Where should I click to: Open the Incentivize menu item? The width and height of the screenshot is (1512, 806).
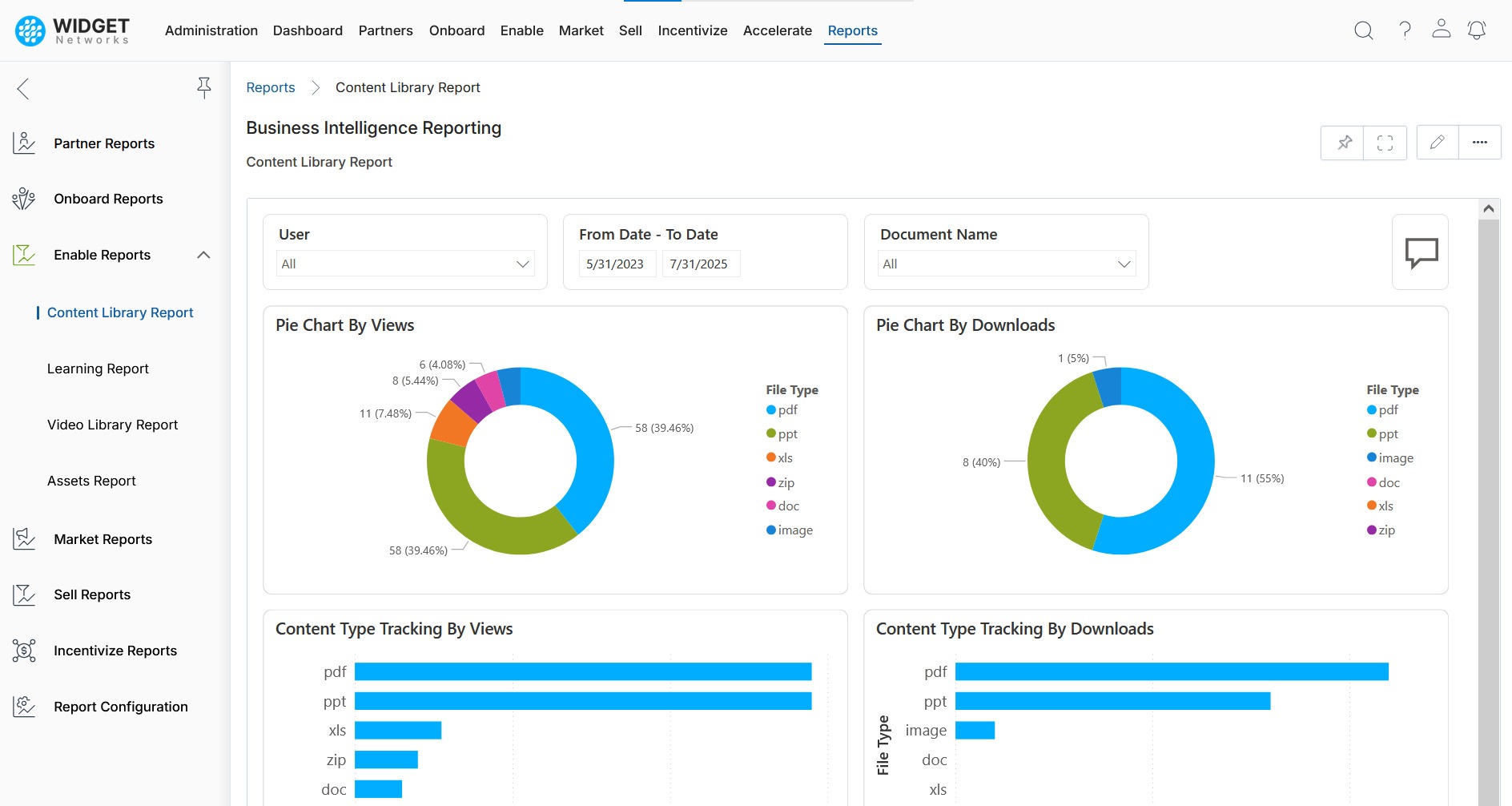(x=693, y=30)
